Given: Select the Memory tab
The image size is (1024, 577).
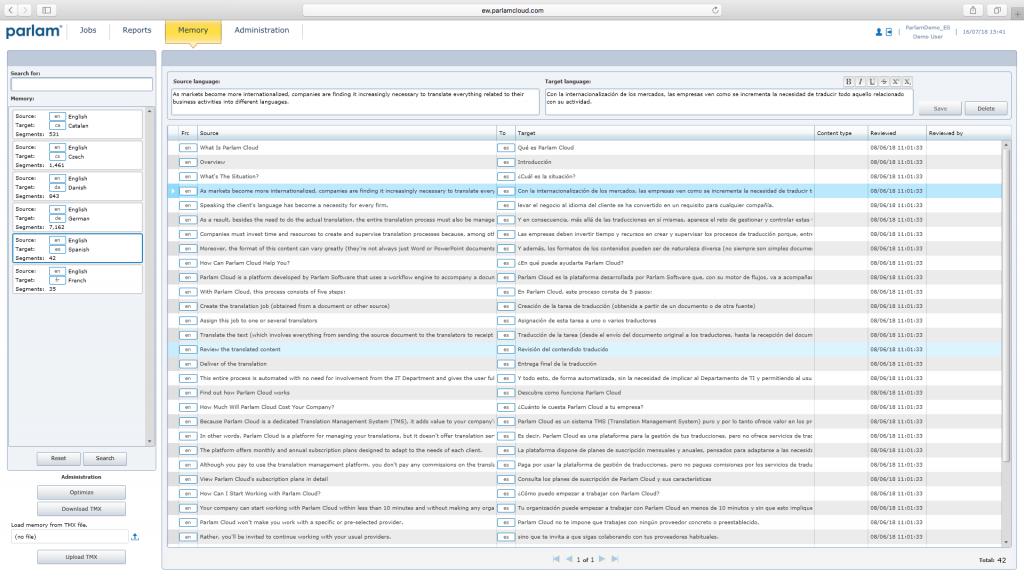Looking at the screenshot, I should click(x=193, y=31).
